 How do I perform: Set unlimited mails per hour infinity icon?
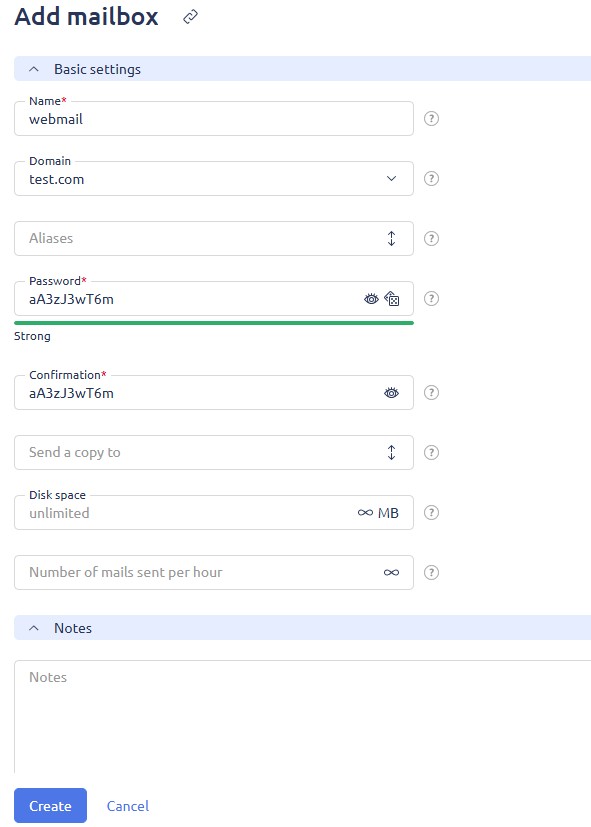click(391, 573)
